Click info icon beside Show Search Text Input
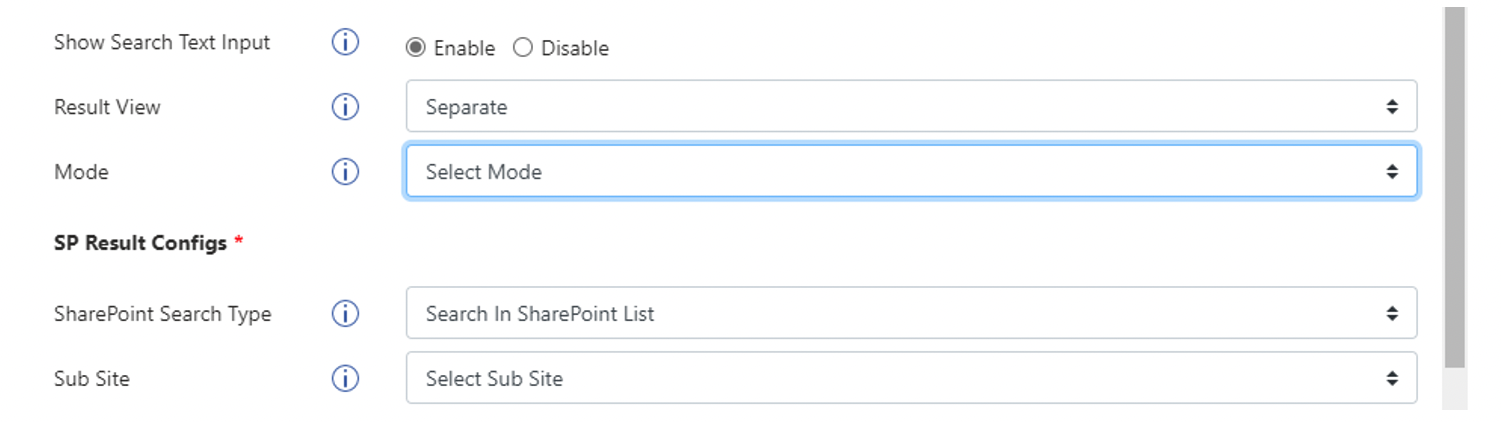The height and width of the screenshot is (422, 1501). pyautogui.click(x=345, y=43)
